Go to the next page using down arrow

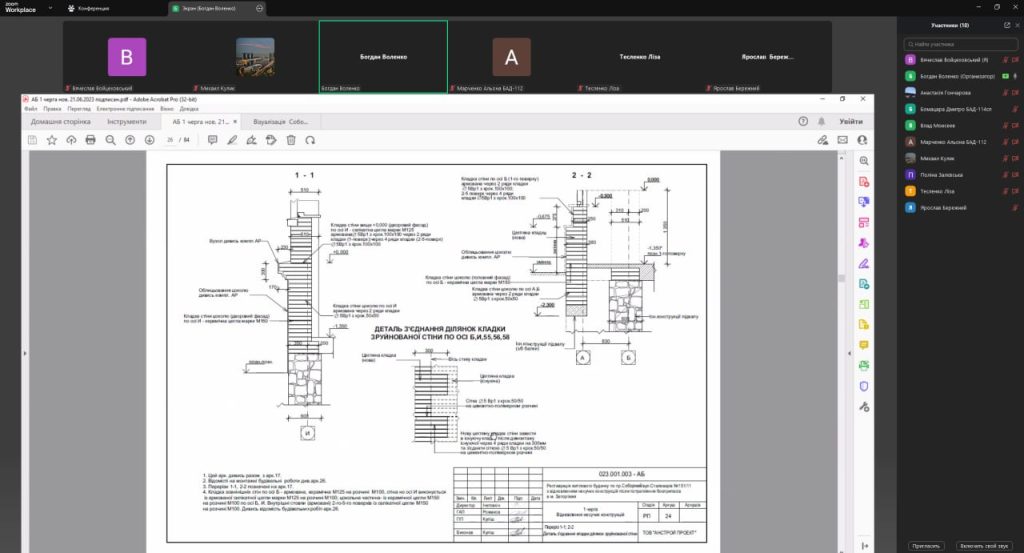pos(149,140)
